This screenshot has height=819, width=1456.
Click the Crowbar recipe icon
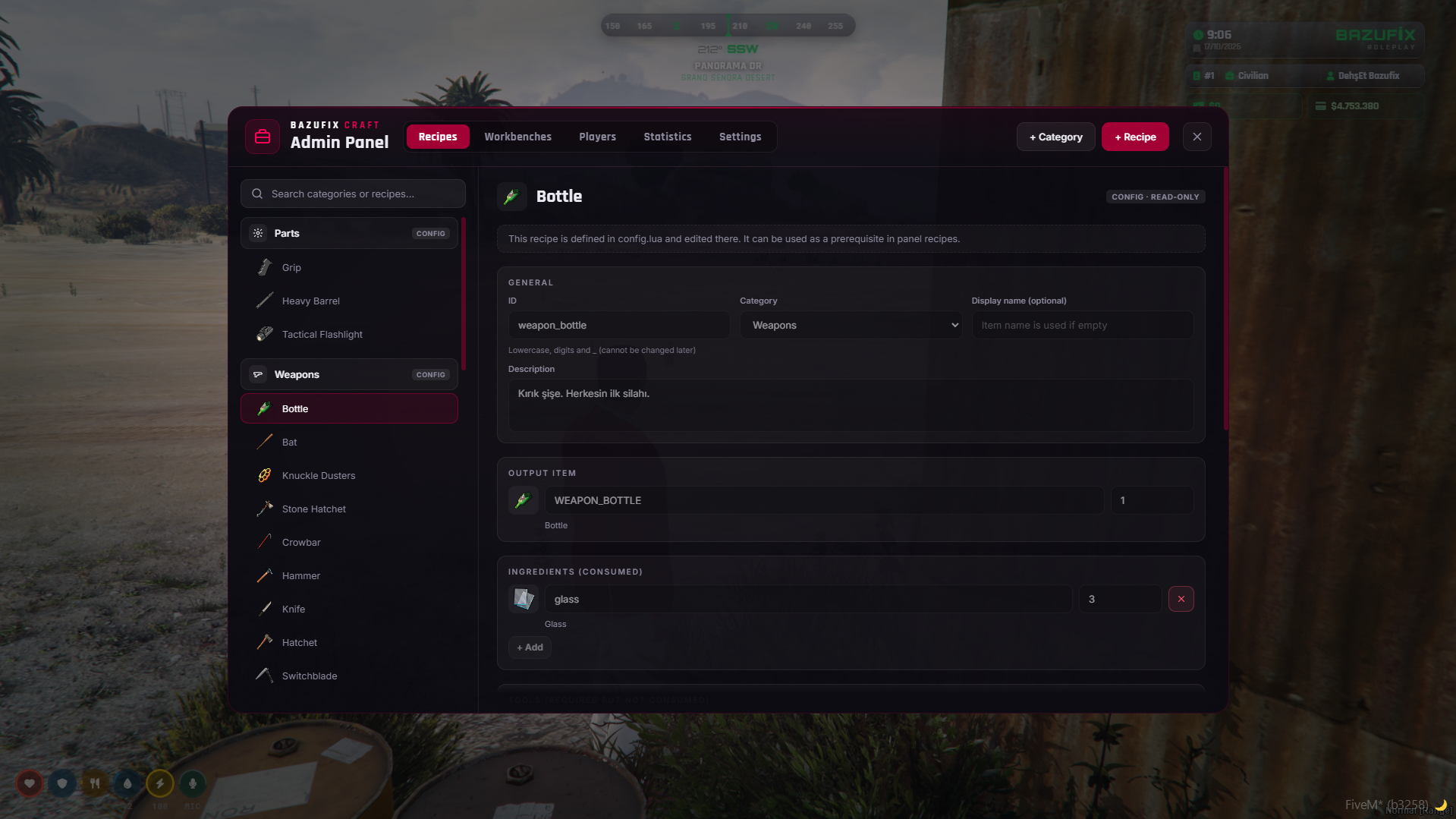[265, 542]
